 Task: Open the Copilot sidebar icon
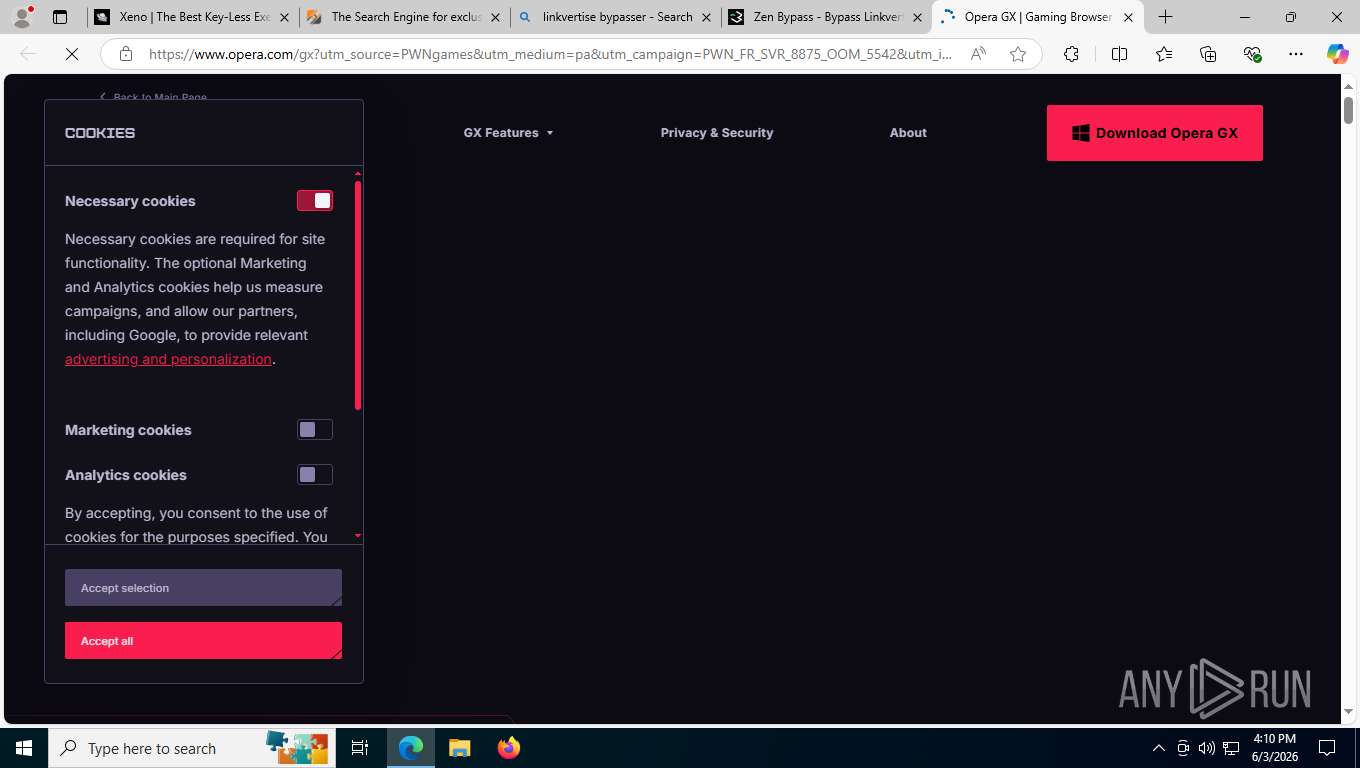coord(1338,54)
